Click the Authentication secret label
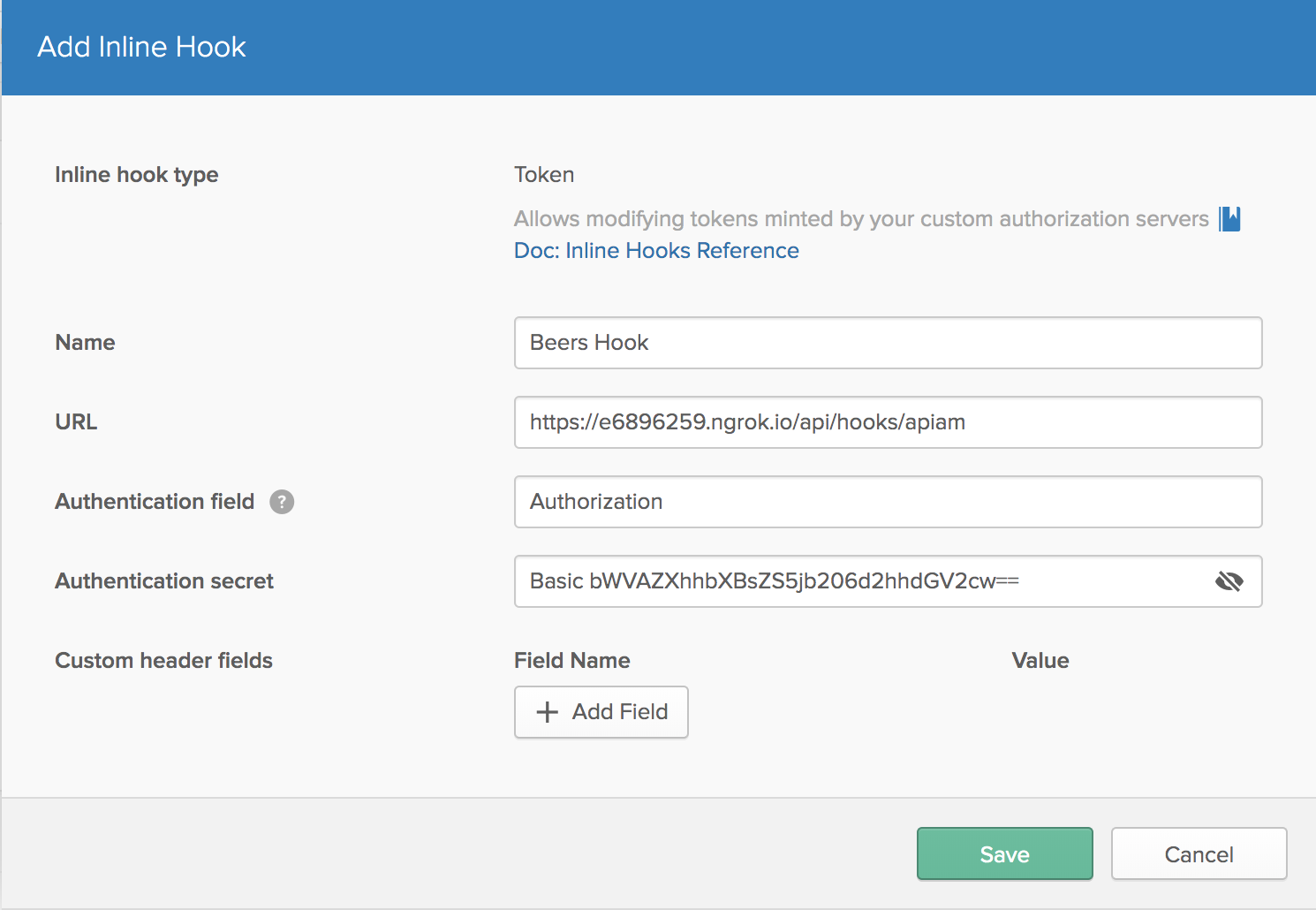The image size is (1316, 910). [x=164, y=581]
